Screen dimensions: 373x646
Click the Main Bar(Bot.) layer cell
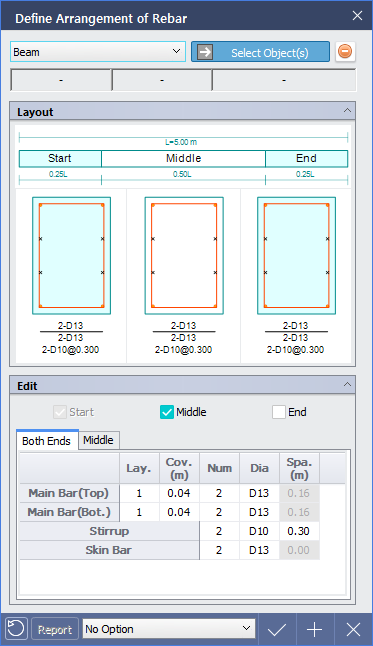tap(139, 512)
